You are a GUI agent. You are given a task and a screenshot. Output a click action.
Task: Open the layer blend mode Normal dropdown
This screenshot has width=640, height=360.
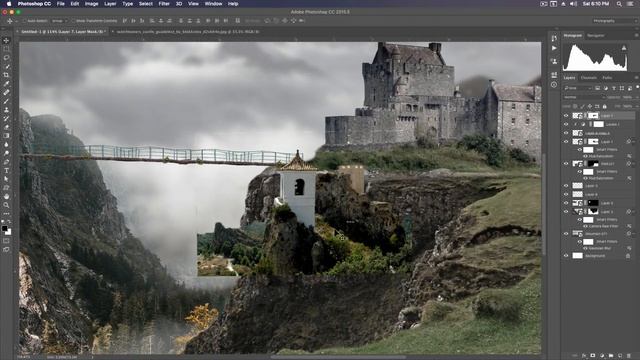pos(584,97)
